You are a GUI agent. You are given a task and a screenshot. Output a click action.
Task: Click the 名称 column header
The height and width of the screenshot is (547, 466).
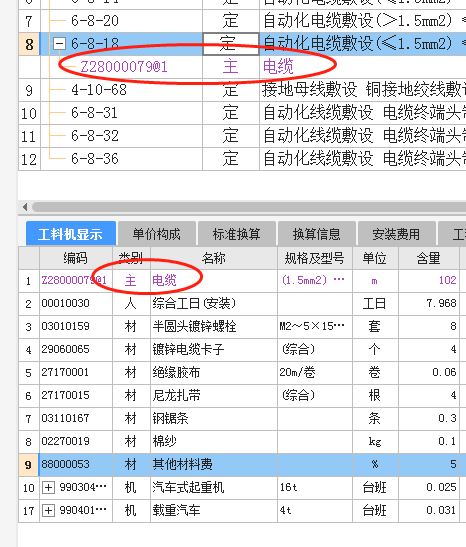coord(214,258)
